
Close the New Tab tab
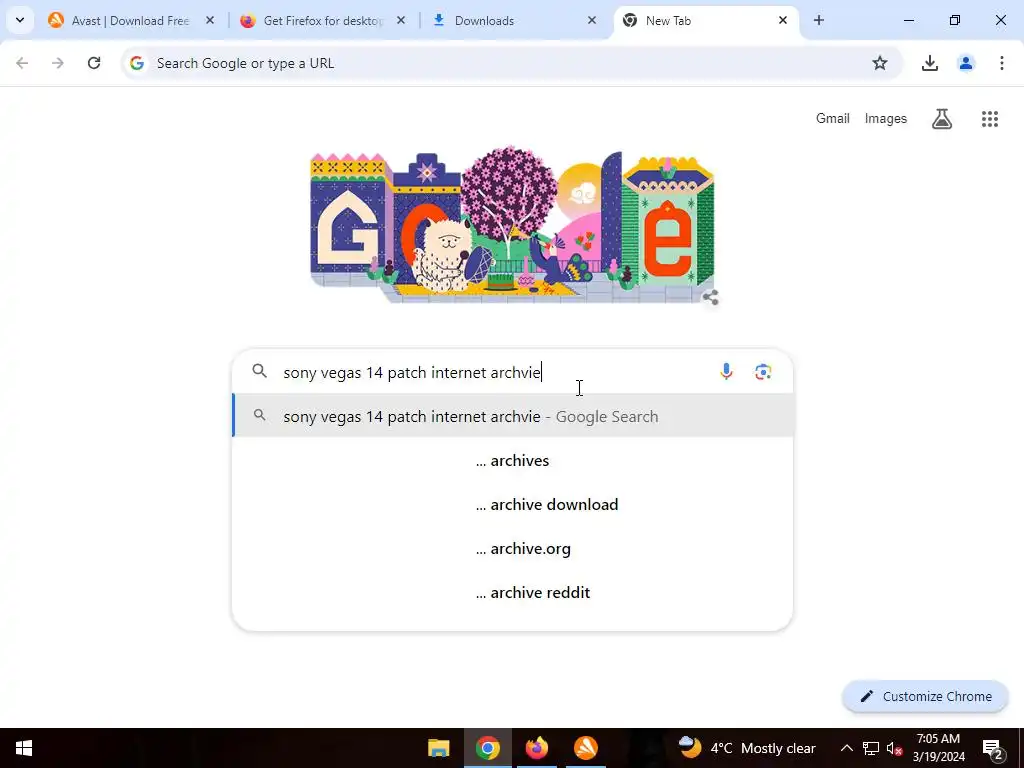tap(783, 21)
